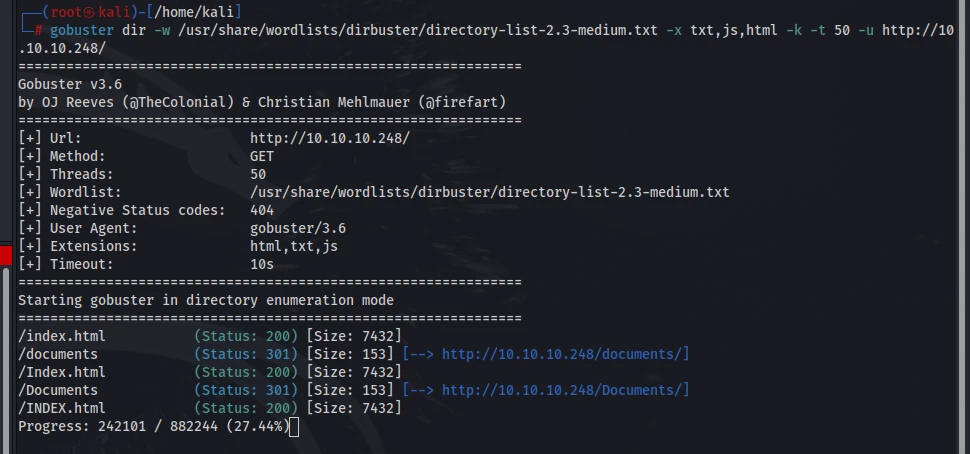Screen dimensions: 970x454
Task: Click the arrow before the lowercase documents URL
Action: point(421,354)
